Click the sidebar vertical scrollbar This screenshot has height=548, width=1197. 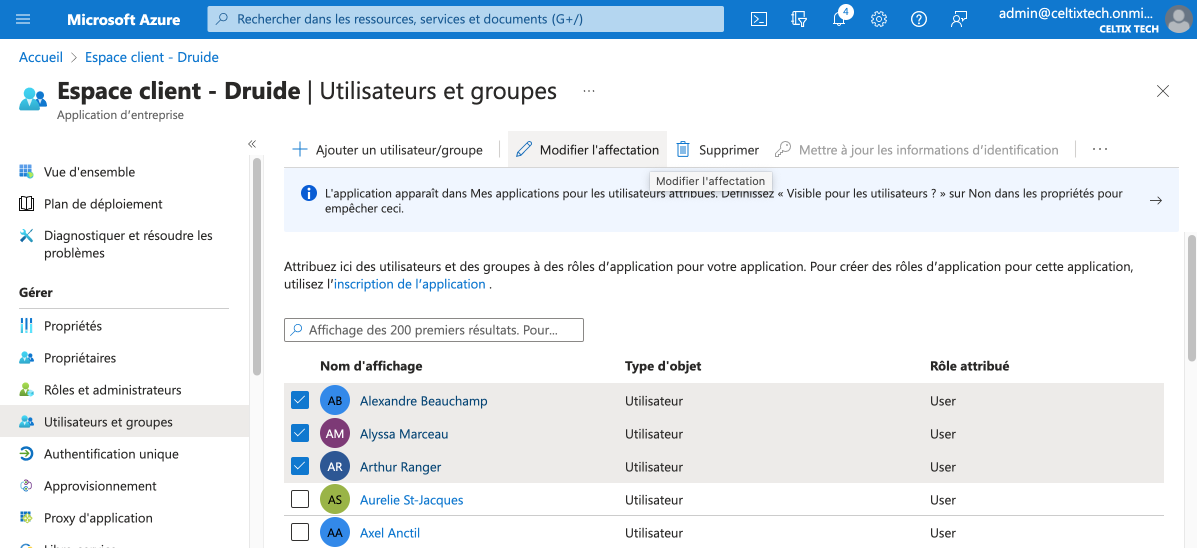pos(256,266)
